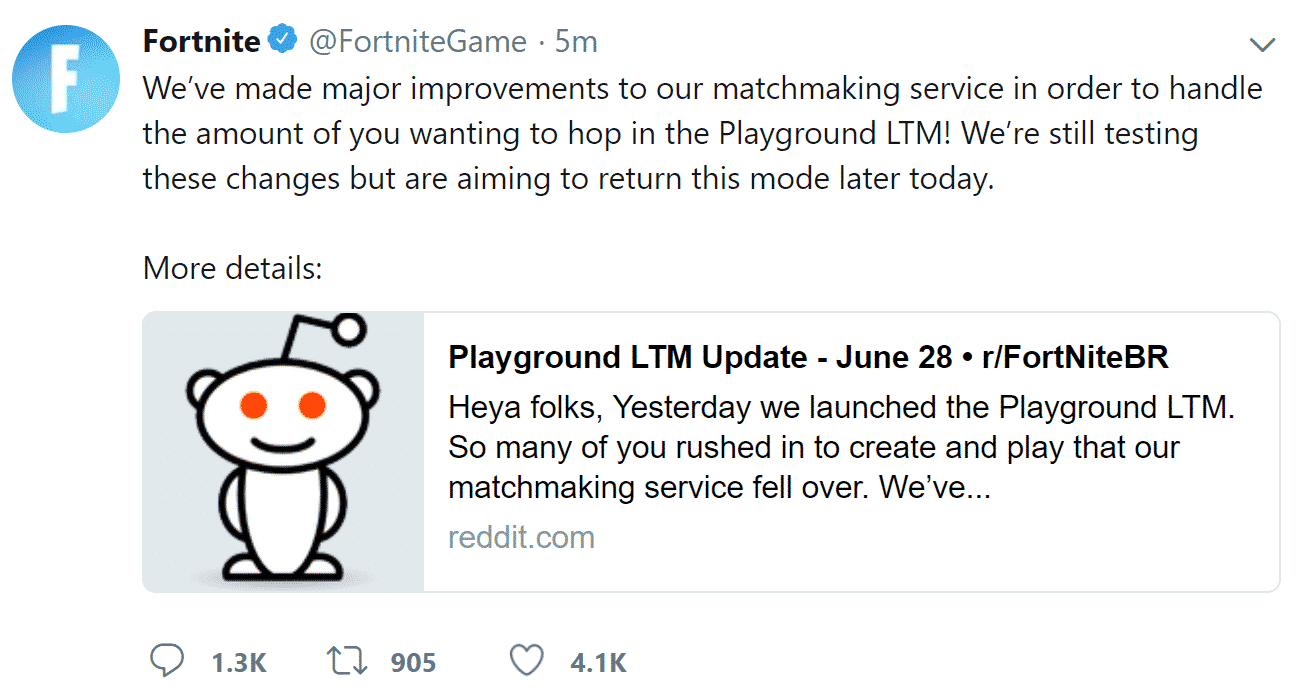Click the reply speech bubble icon
Viewport: 1305px width, 689px height.
tap(167, 661)
